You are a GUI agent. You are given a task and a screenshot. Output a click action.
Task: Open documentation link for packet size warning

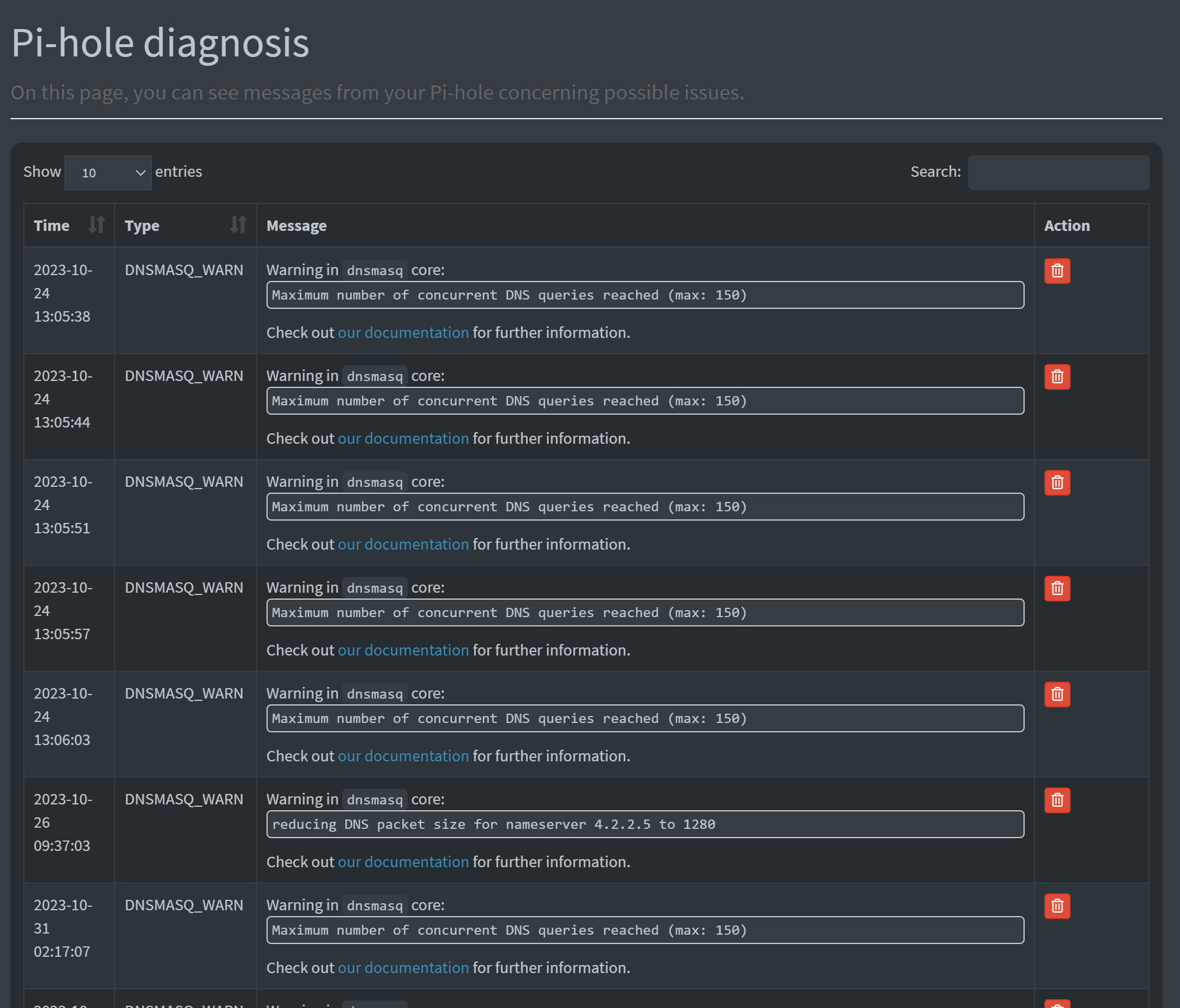403,862
